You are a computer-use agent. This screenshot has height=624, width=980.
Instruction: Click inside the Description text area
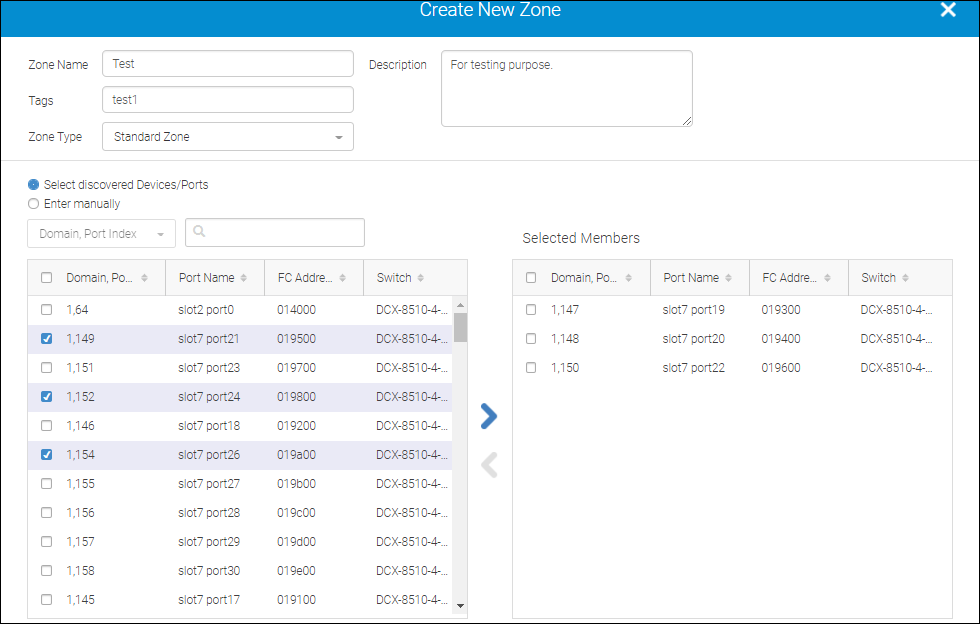566,88
